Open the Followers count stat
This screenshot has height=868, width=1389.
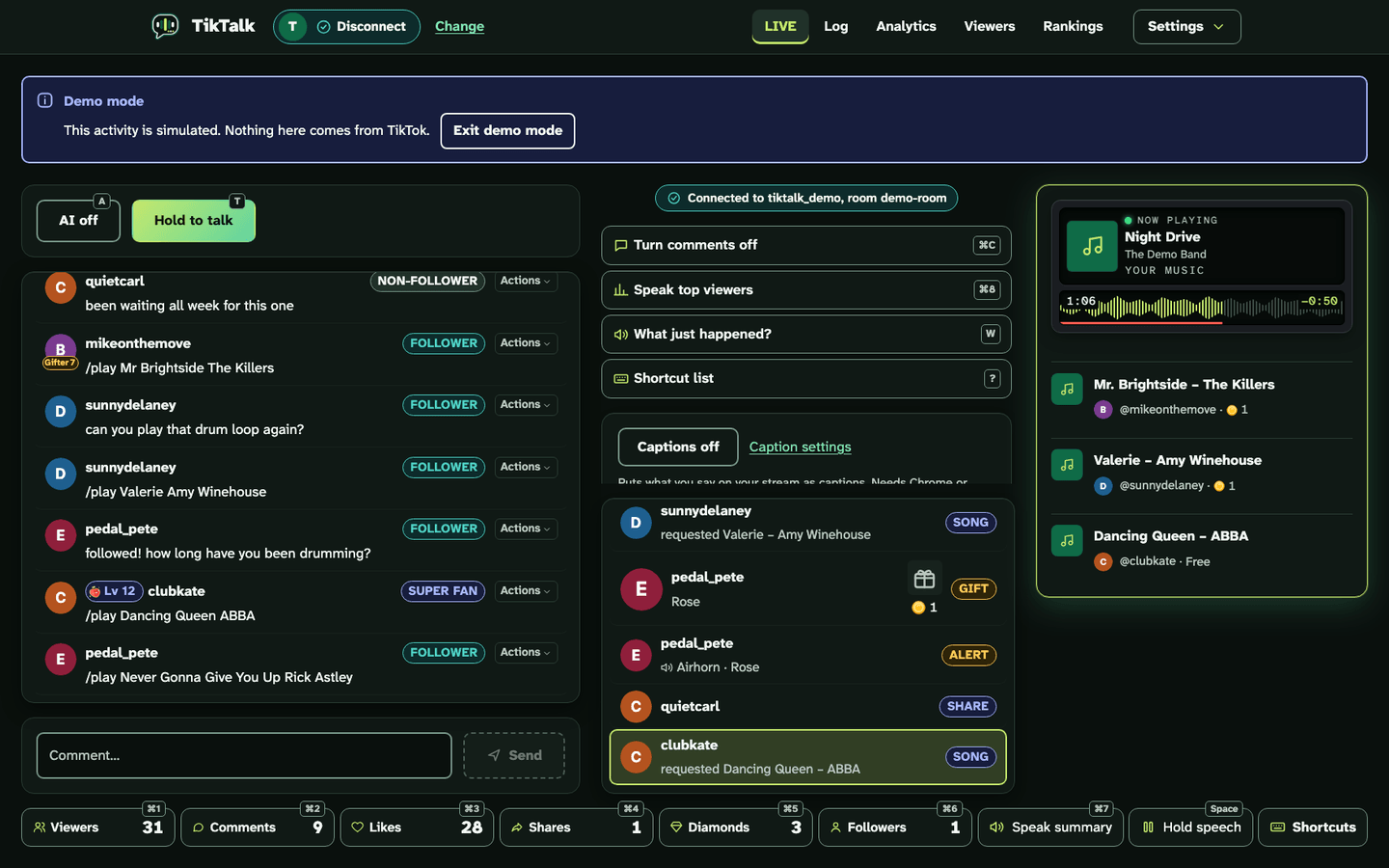coord(895,827)
